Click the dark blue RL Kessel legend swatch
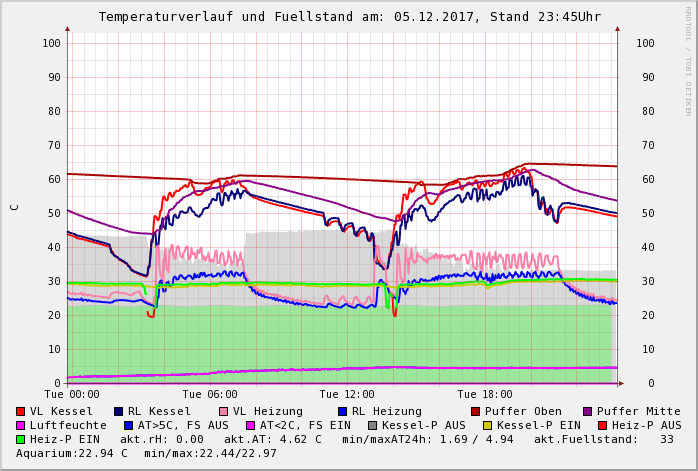The width and height of the screenshot is (698, 471). 118,411
